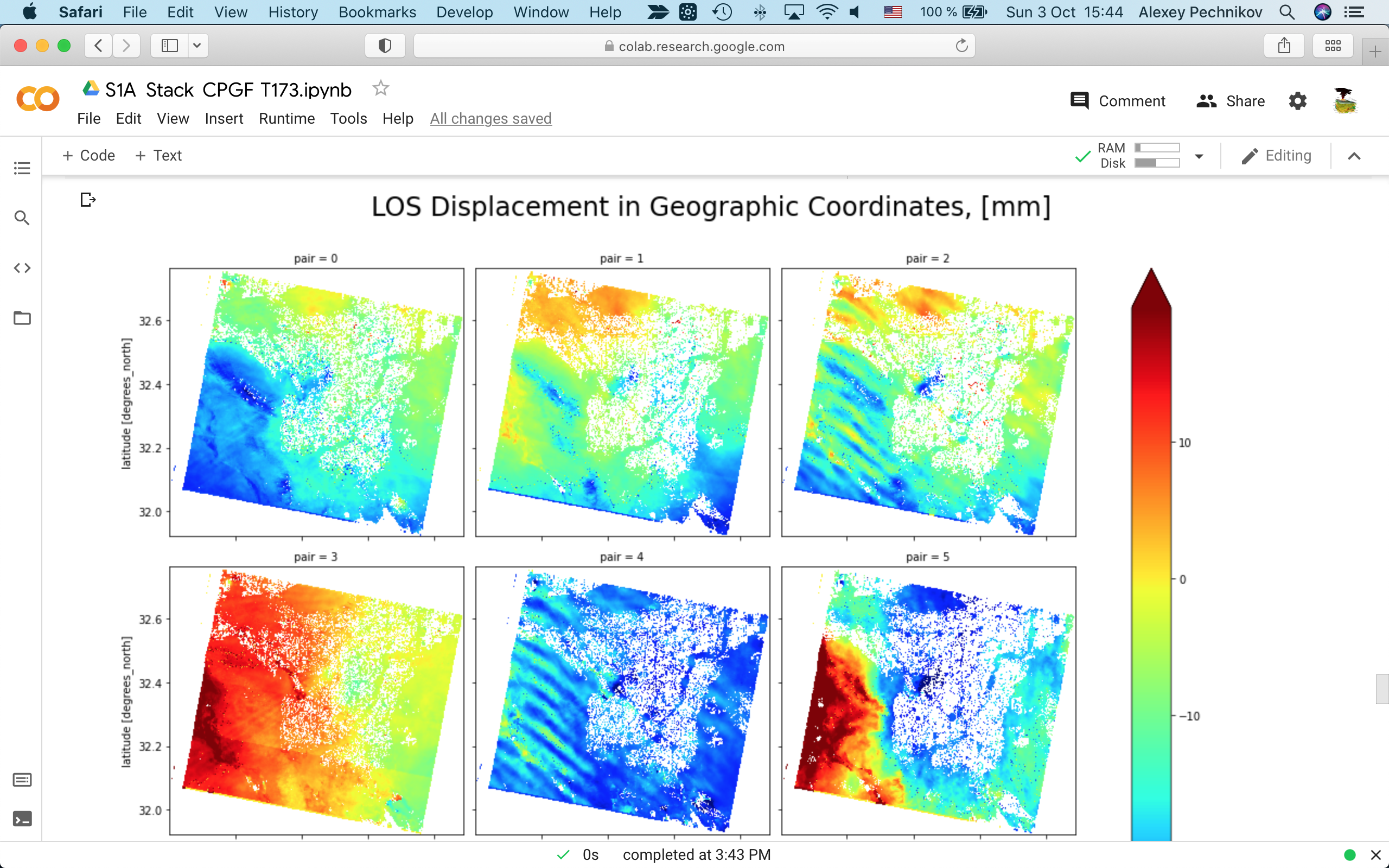
Task: Open the Insert menu in Colab
Action: [x=224, y=119]
